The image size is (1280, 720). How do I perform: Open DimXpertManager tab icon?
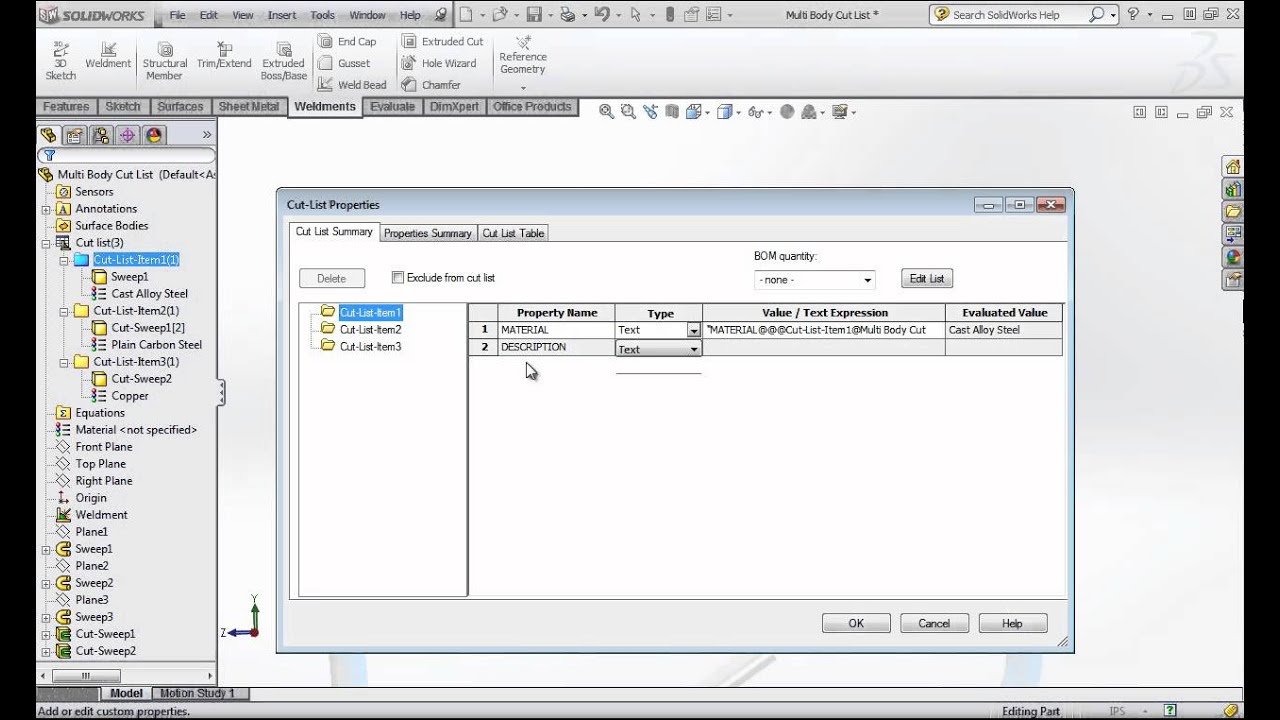[127, 136]
